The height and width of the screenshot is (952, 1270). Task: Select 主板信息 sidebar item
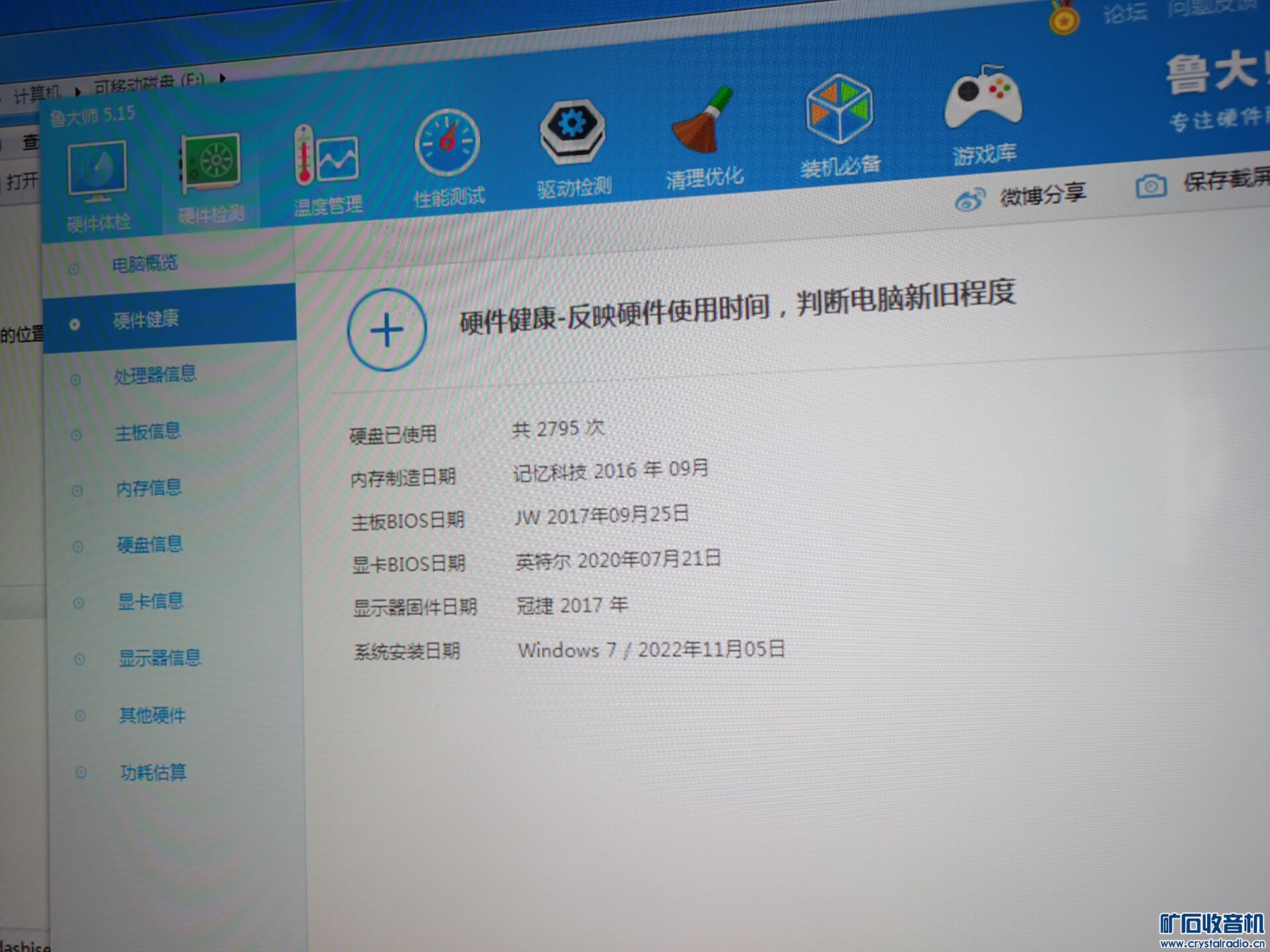point(148,432)
